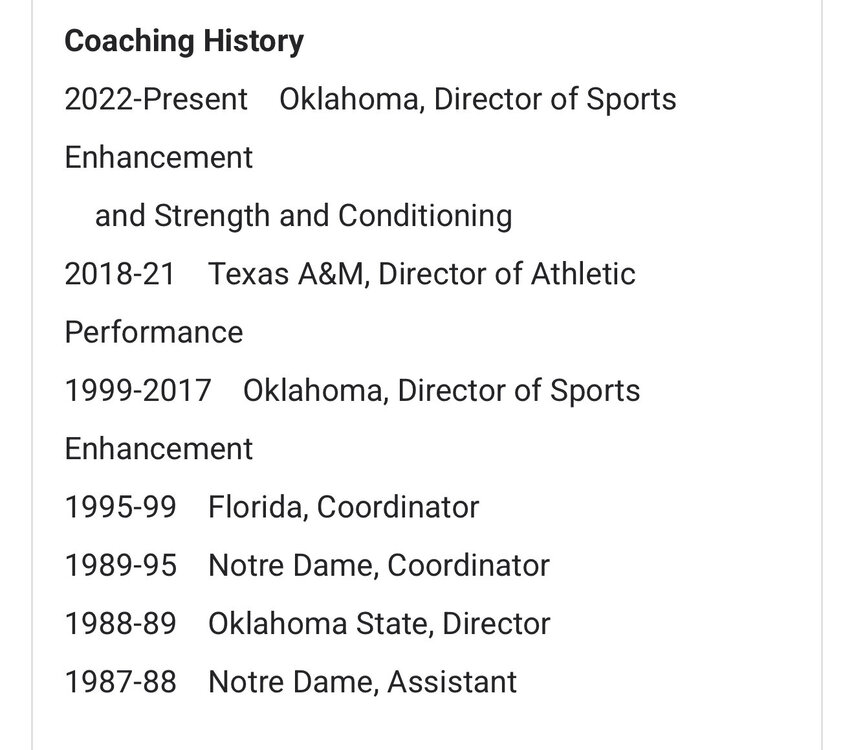Select the 1989-95 date range
This screenshot has height=750, width=854.
[x=120, y=565]
